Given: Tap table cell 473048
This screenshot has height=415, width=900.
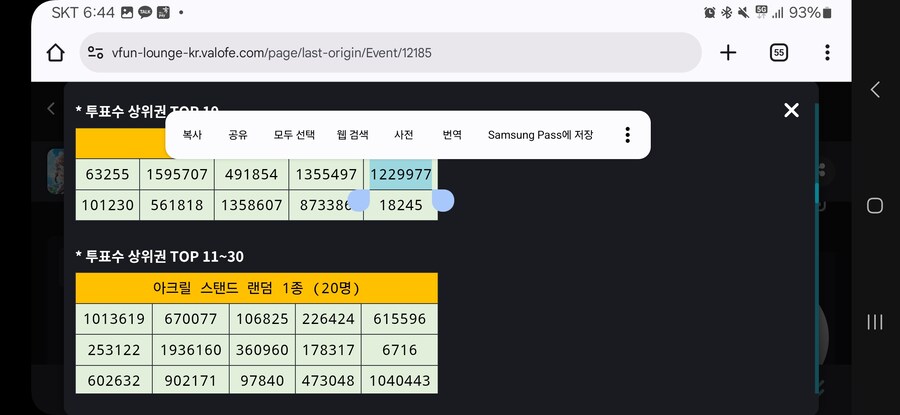Looking at the screenshot, I should click(x=328, y=380).
